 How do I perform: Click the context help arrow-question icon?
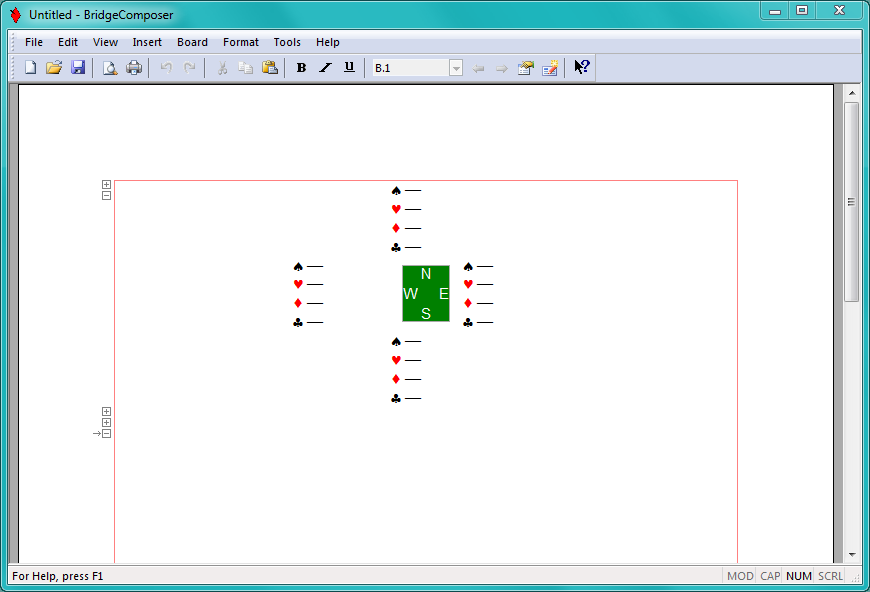(581, 68)
